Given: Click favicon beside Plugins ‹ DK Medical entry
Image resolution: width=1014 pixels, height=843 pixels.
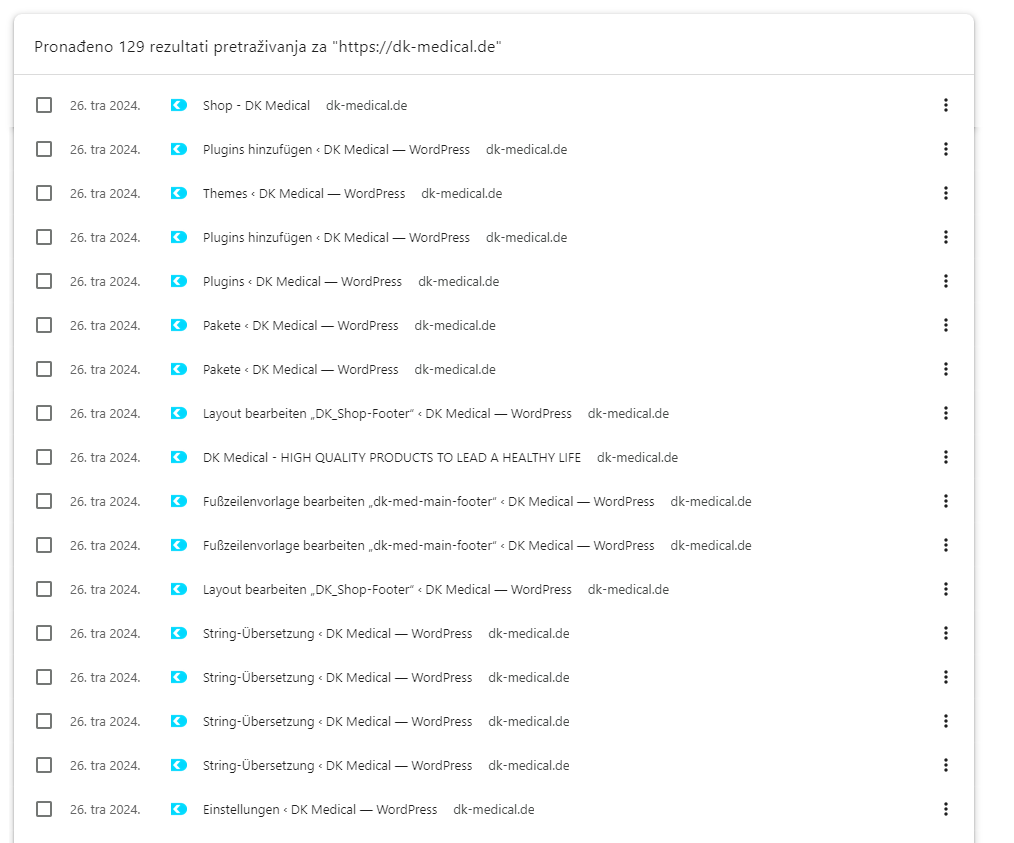Looking at the screenshot, I should tap(178, 281).
